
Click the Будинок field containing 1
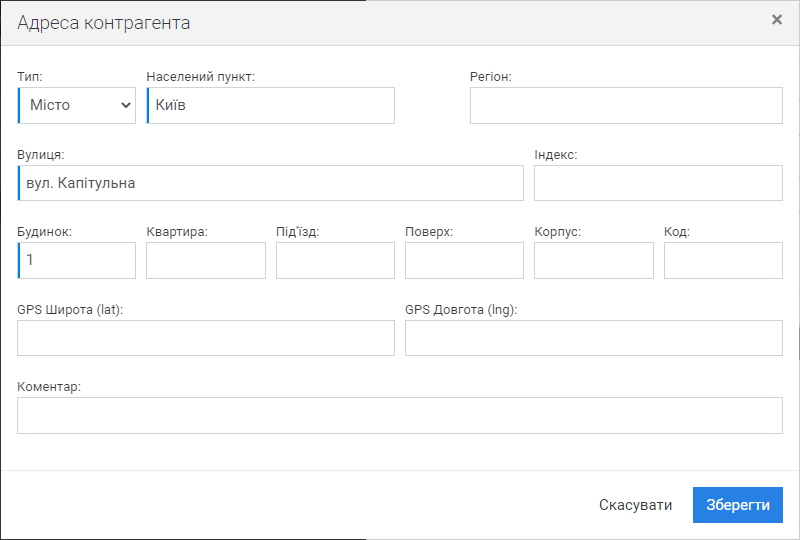pyautogui.click(x=77, y=260)
